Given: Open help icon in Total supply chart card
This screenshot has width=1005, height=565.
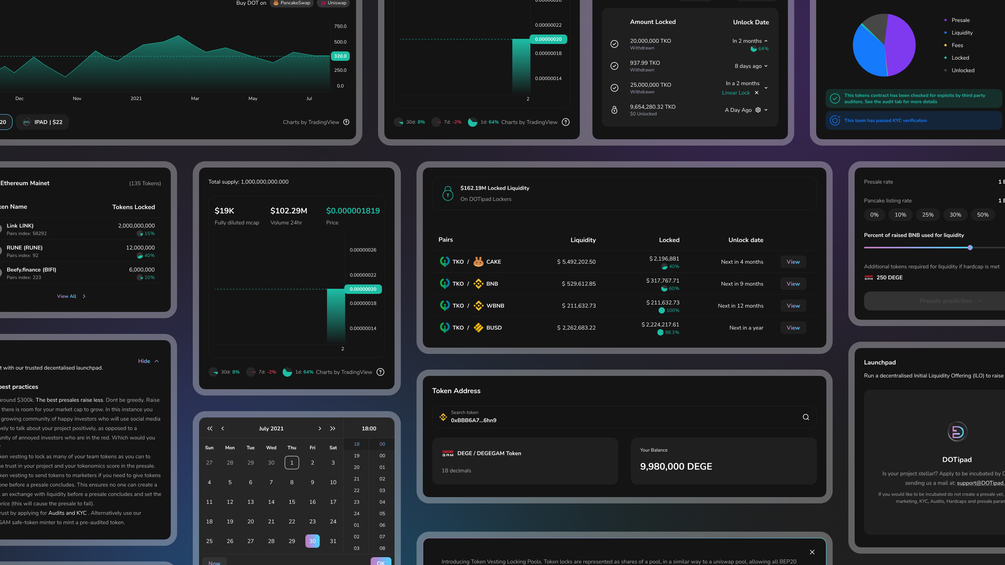Looking at the screenshot, I should [380, 372].
